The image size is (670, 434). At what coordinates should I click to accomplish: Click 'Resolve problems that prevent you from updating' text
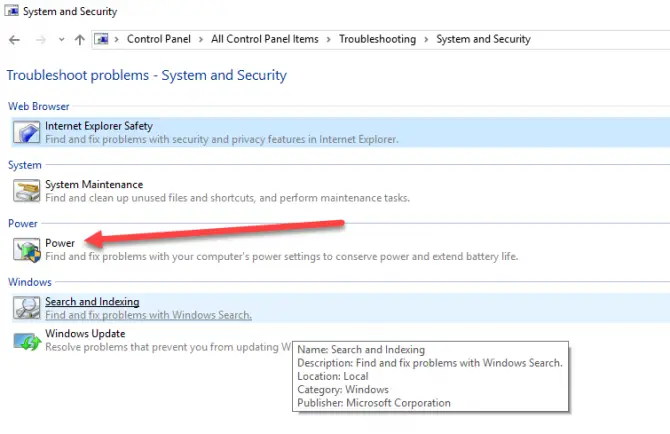[168, 347]
